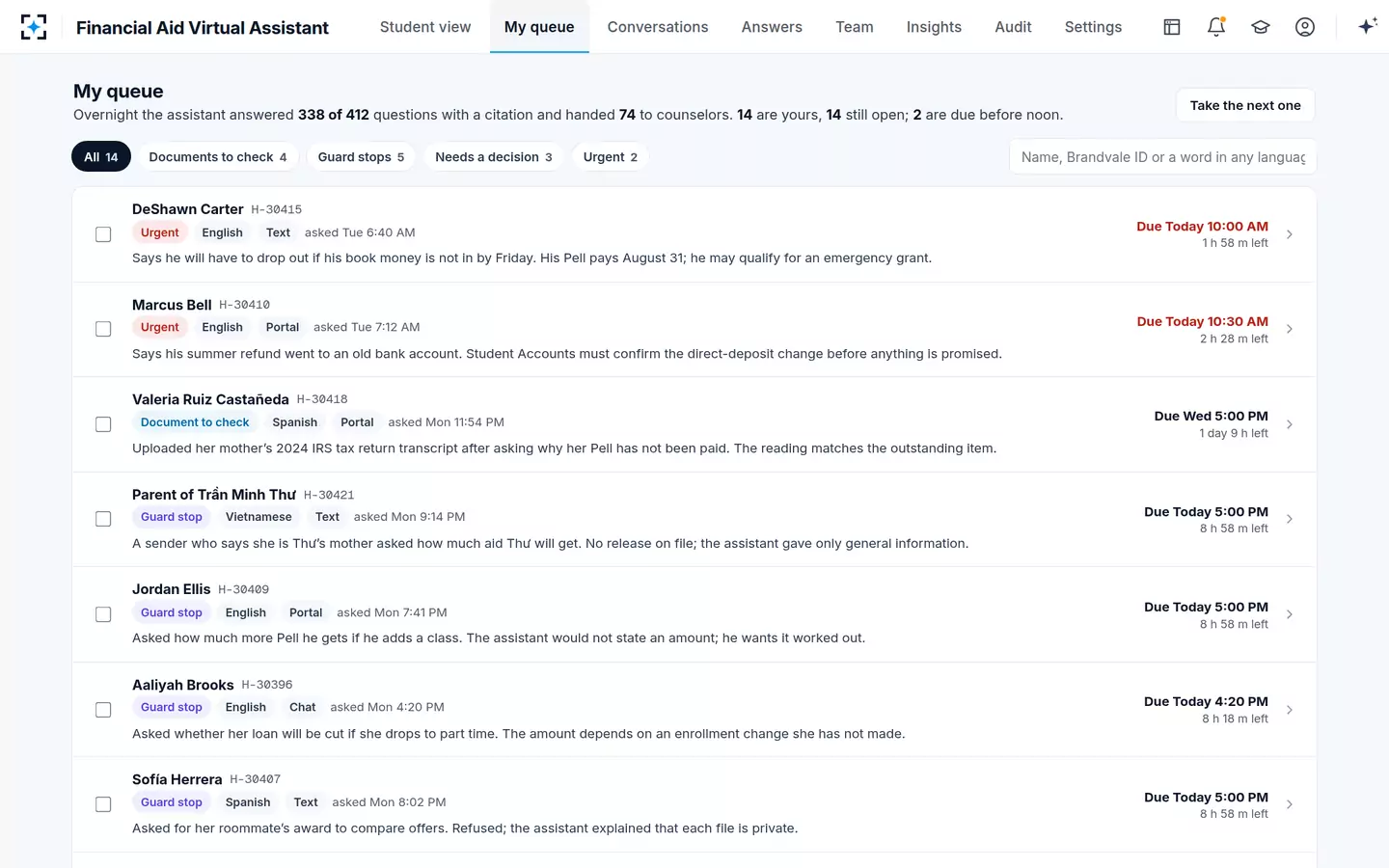Click the Urgent tag on DeShawn Carter
The image size is (1389, 868).
tap(160, 232)
